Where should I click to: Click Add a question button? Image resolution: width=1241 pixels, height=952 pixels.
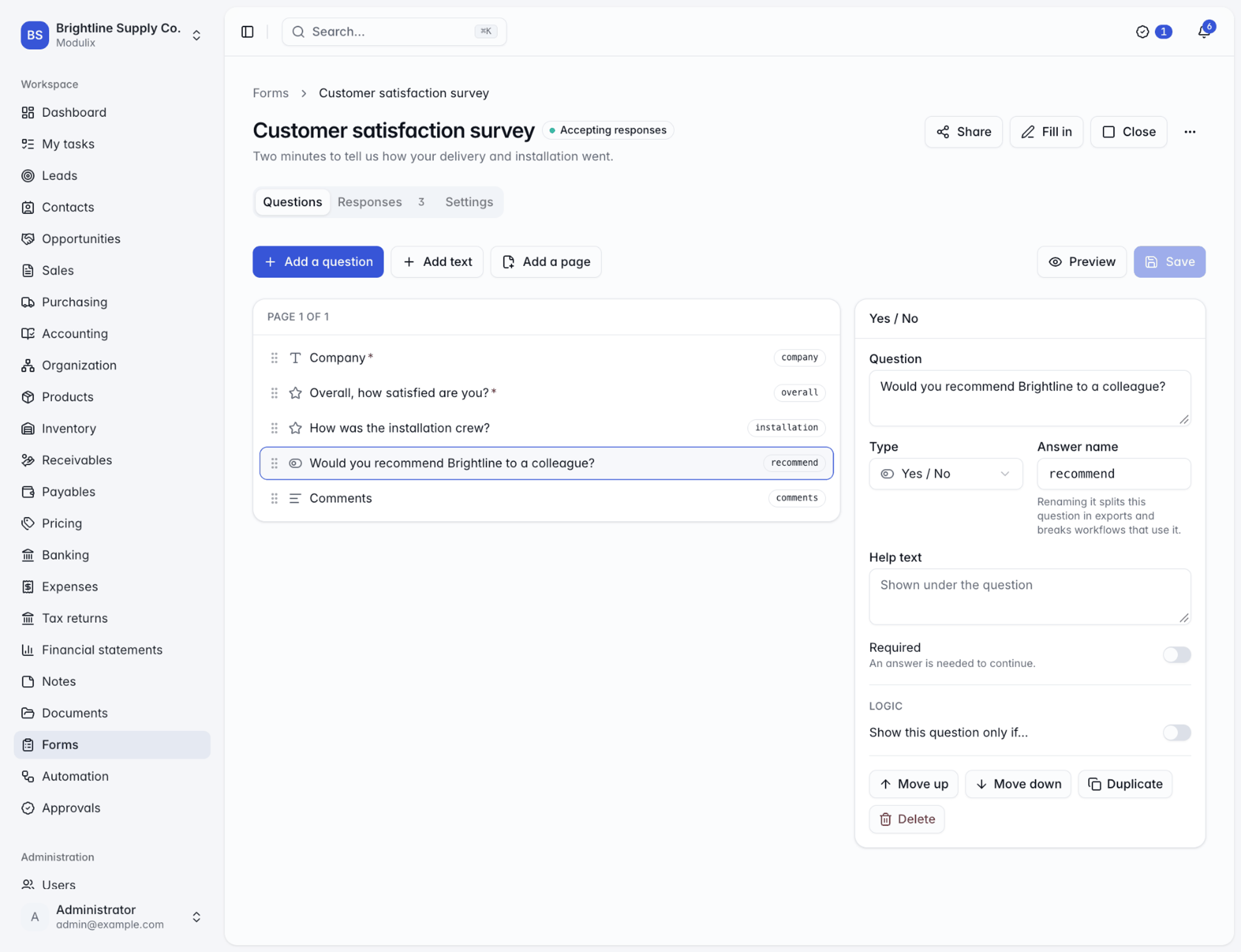click(x=318, y=262)
